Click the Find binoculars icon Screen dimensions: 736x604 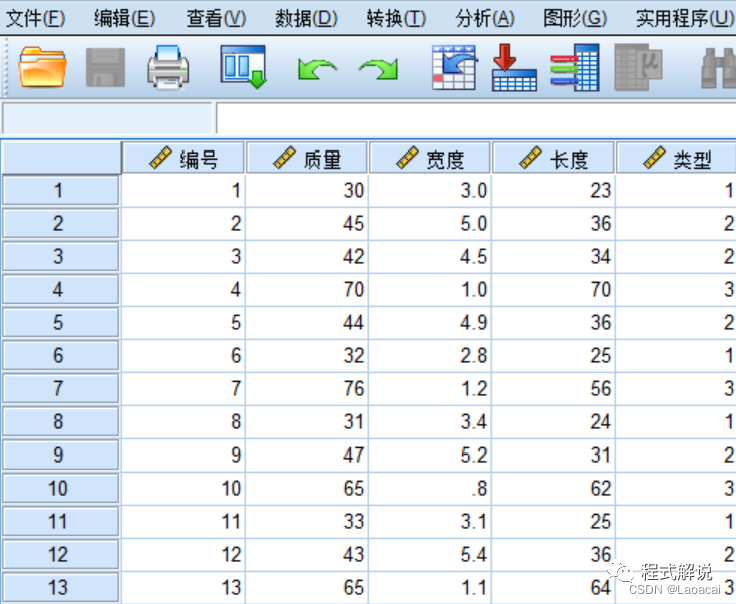click(x=718, y=68)
